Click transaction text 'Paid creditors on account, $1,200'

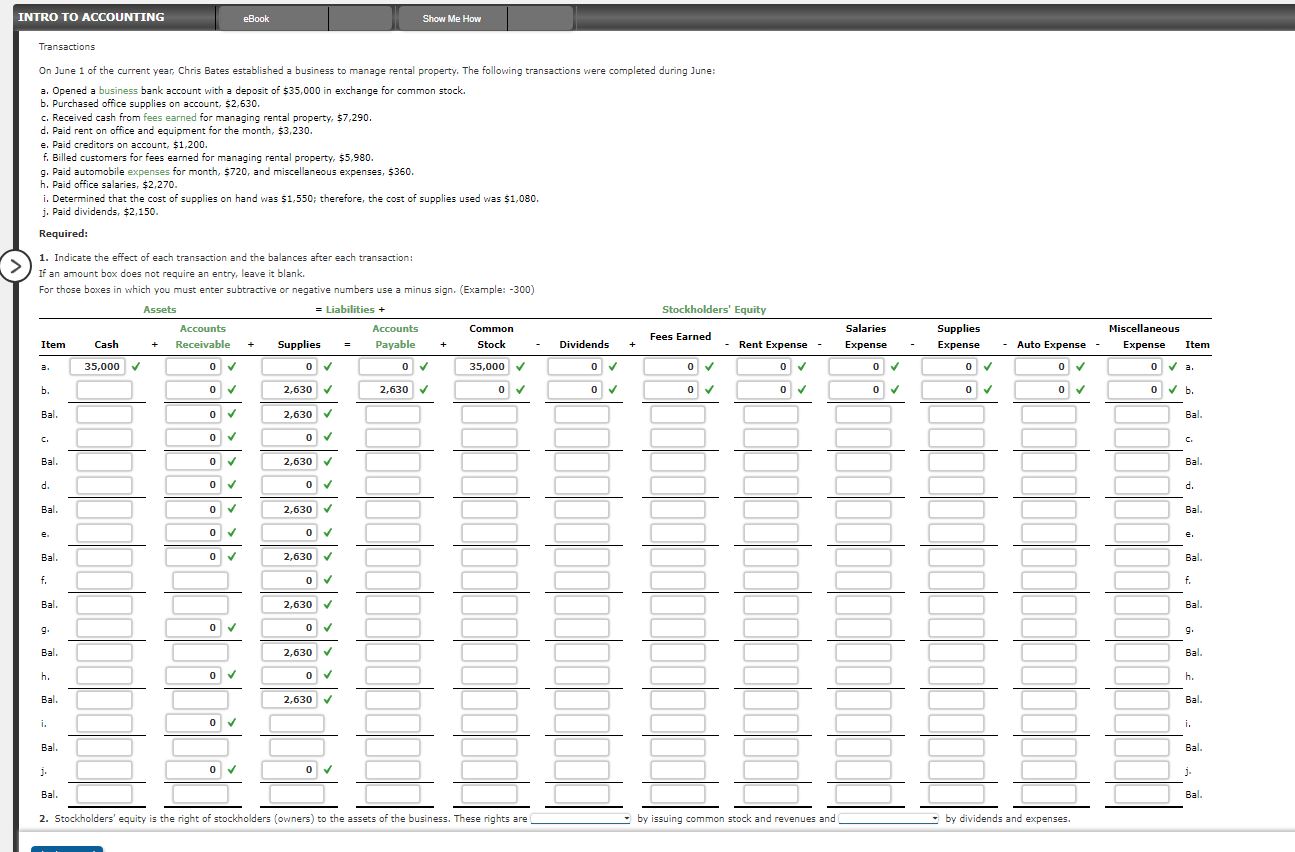(x=129, y=144)
